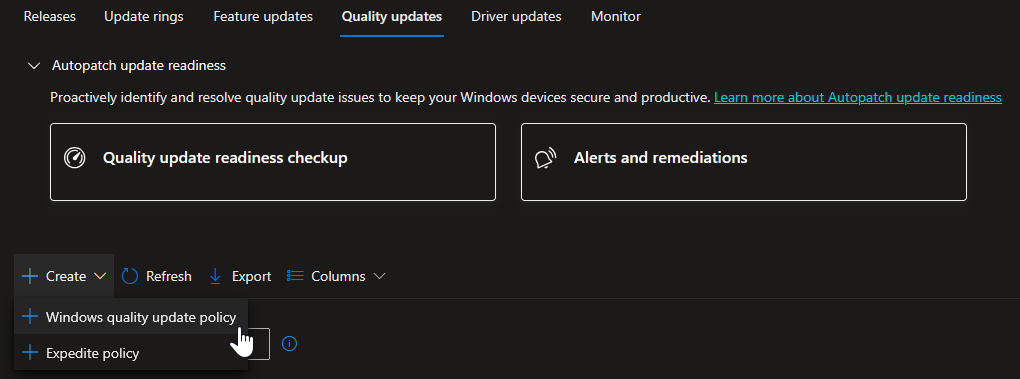Click the gauge icon on readiness checkup card
Screen dimensions: 1020x379
click(75, 158)
